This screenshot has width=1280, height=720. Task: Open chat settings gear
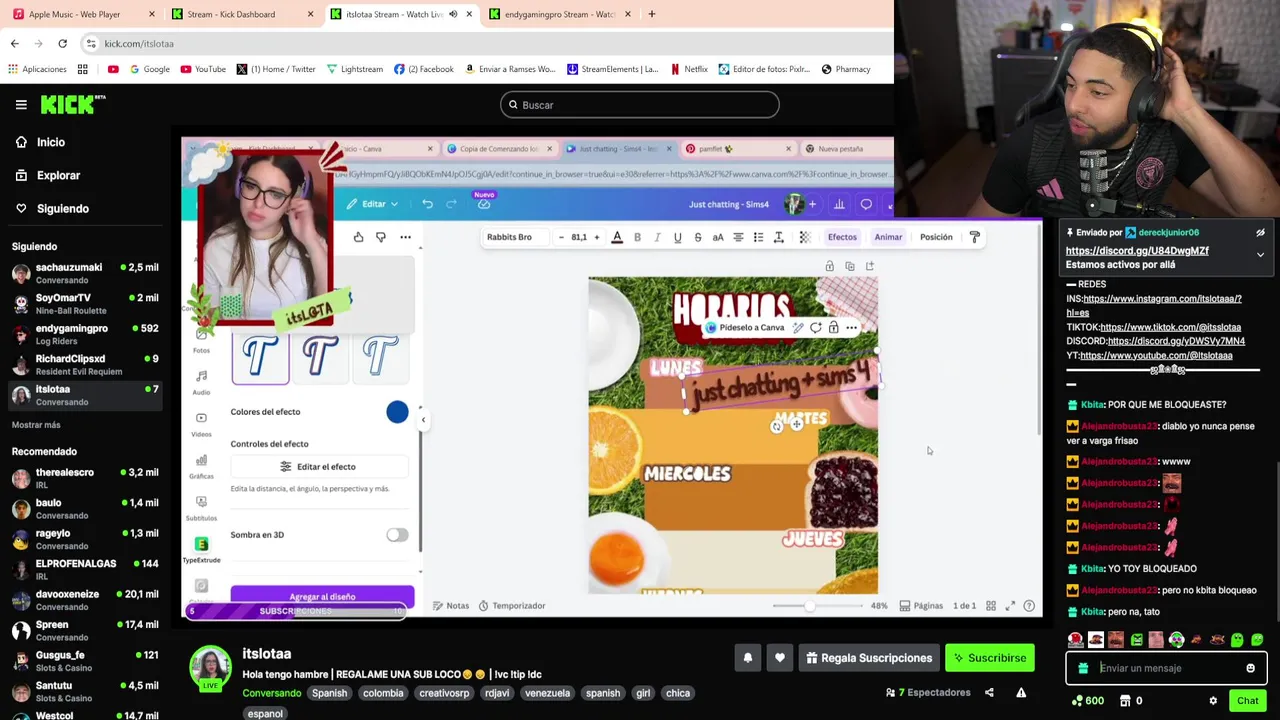(x=1213, y=701)
